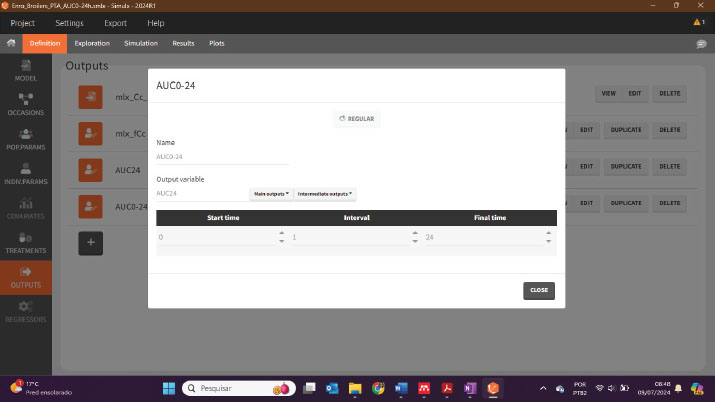The height and width of the screenshot is (402, 715).
Task: Click the Home icon in the toolbar
Action: [x=11, y=43]
